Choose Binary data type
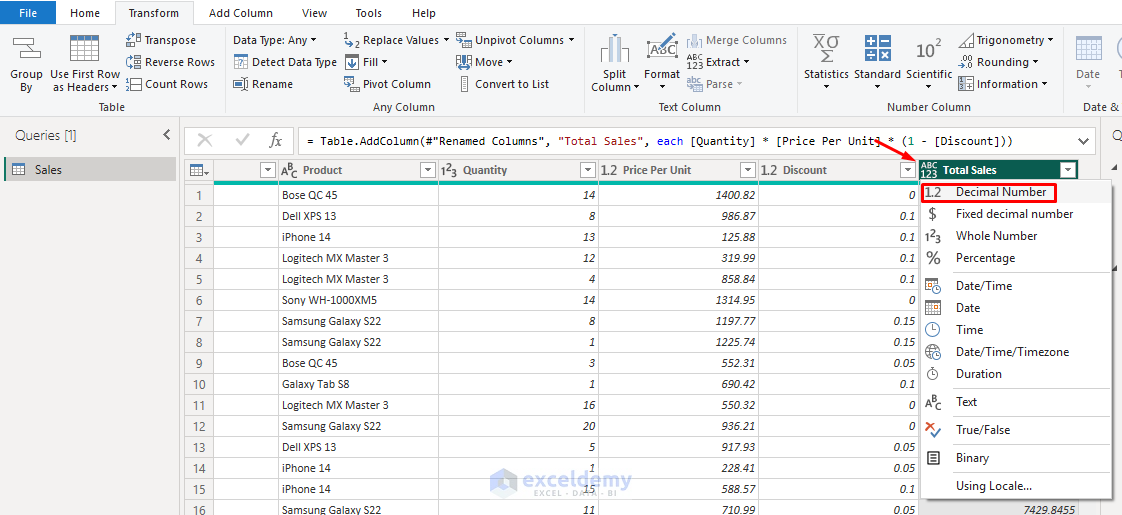Screen dimensions: 1122x515 pos(1016,458)
